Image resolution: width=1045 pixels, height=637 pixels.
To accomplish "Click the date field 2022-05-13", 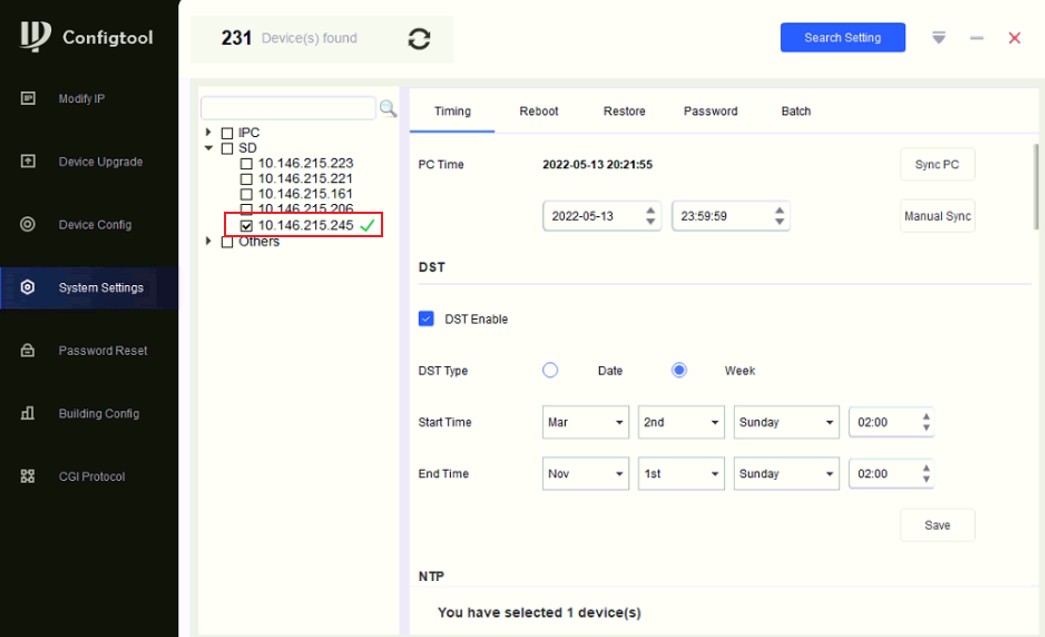I will 601,216.
